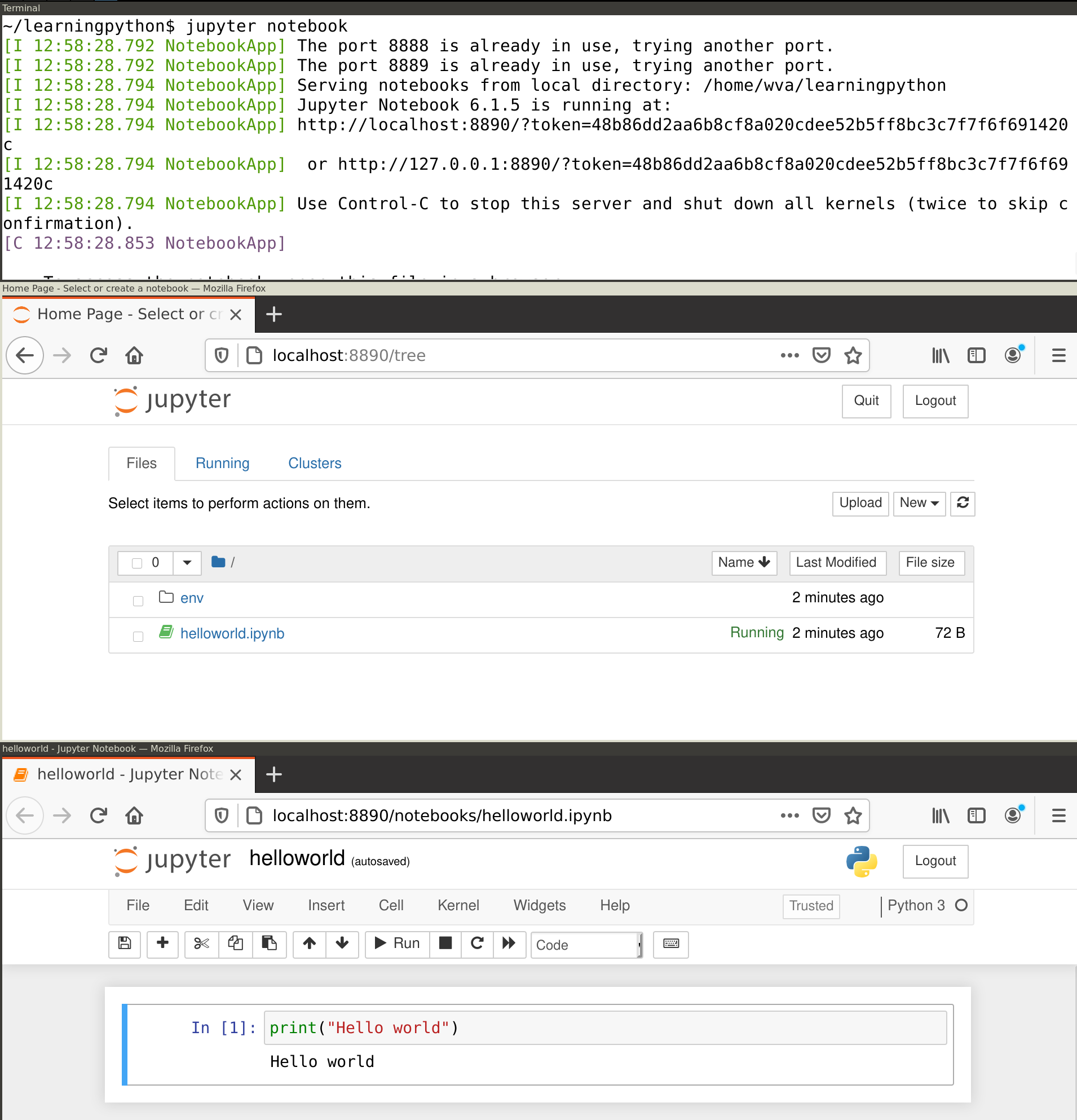
Task: Check the helloworld.ipynb checkbox
Action: point(138,636)
